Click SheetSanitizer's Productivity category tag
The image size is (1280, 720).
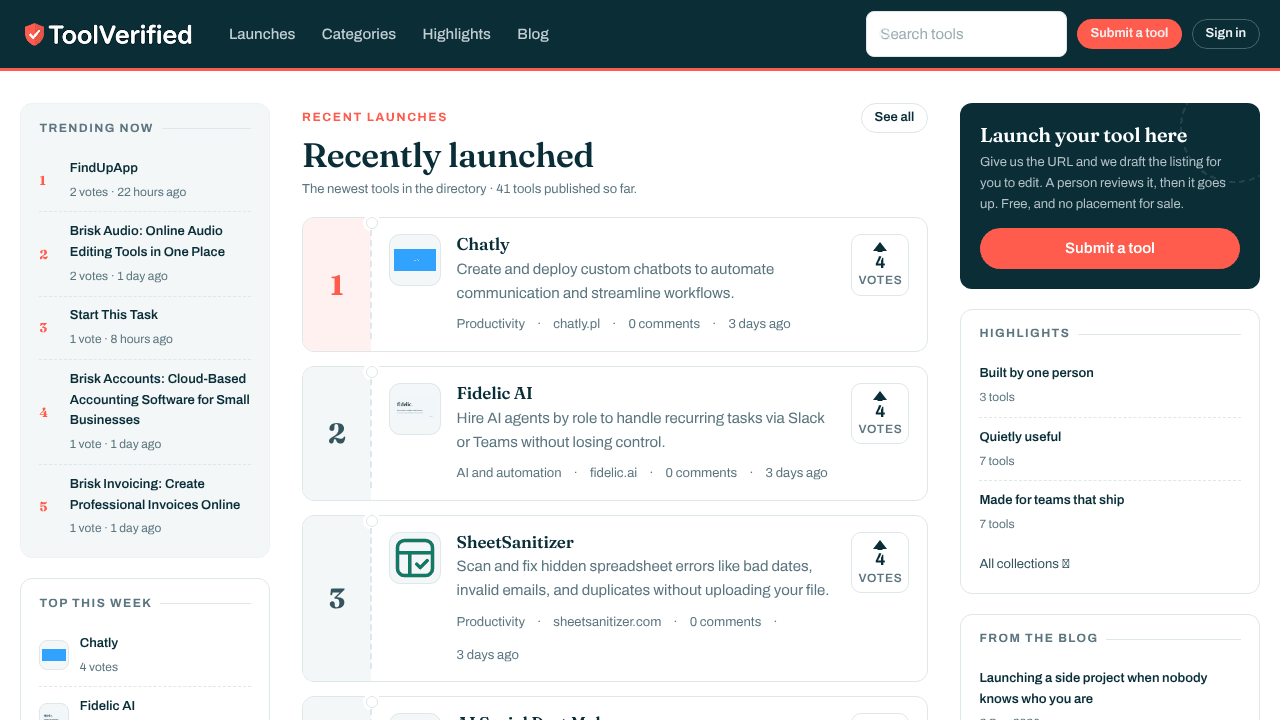[491, 622]
